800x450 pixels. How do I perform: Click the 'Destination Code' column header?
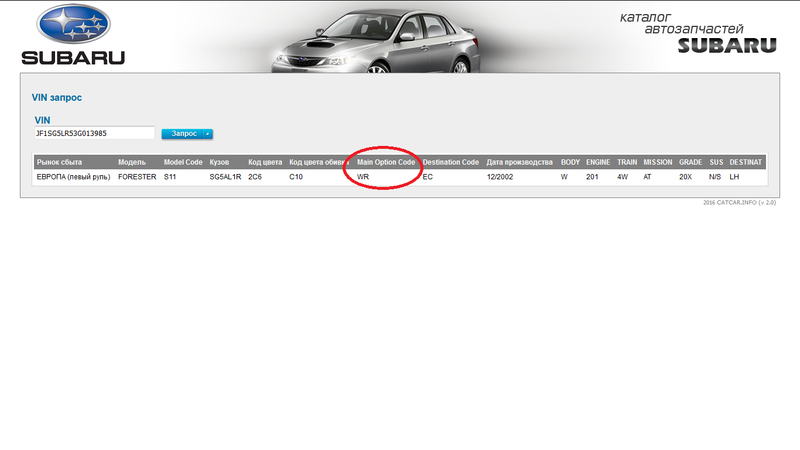click(451, 162)
